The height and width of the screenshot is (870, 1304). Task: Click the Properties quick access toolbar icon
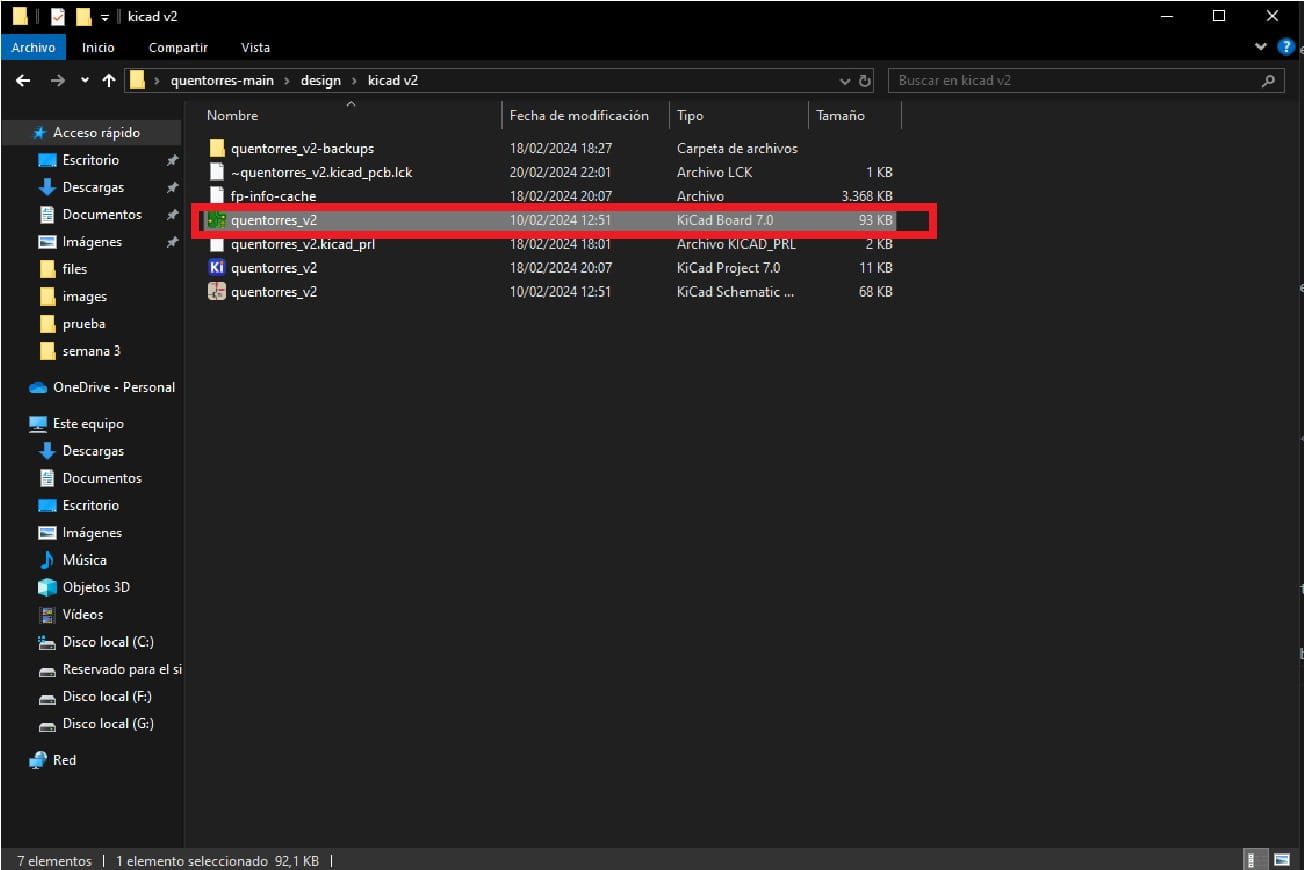(58, 17)
